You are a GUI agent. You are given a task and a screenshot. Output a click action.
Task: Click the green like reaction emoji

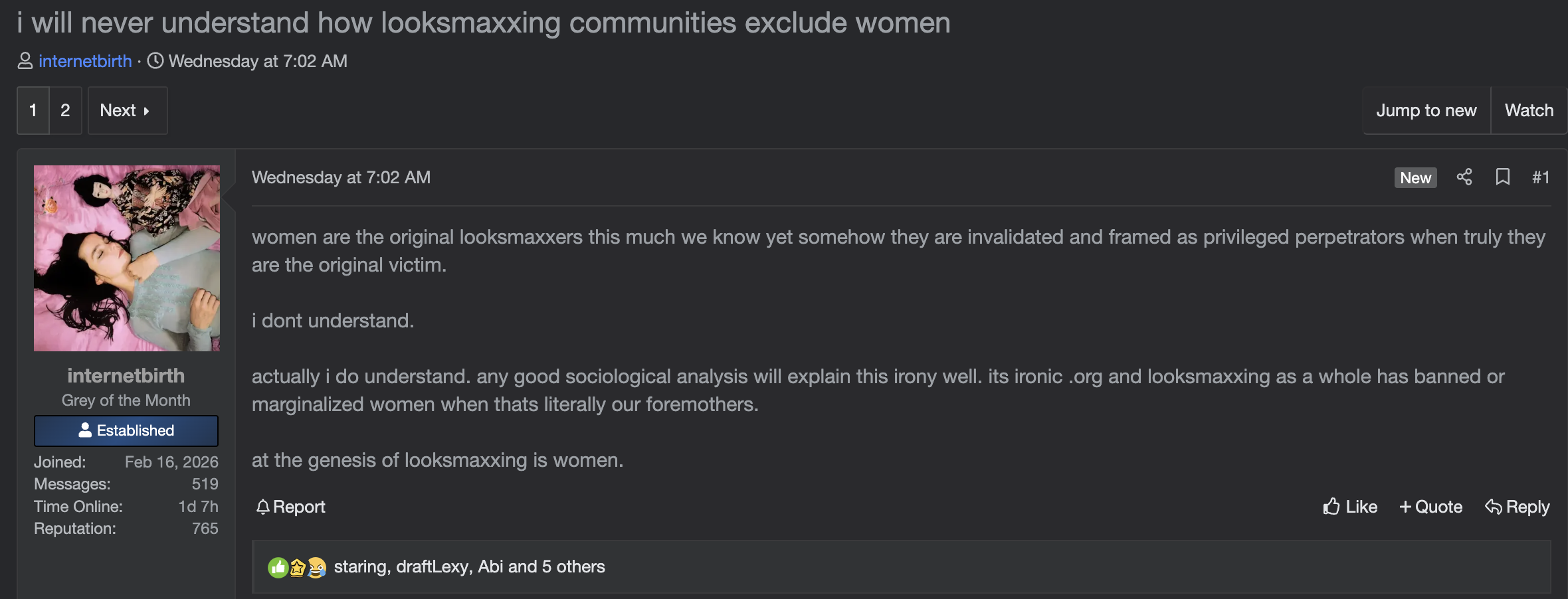coord(278,567)
